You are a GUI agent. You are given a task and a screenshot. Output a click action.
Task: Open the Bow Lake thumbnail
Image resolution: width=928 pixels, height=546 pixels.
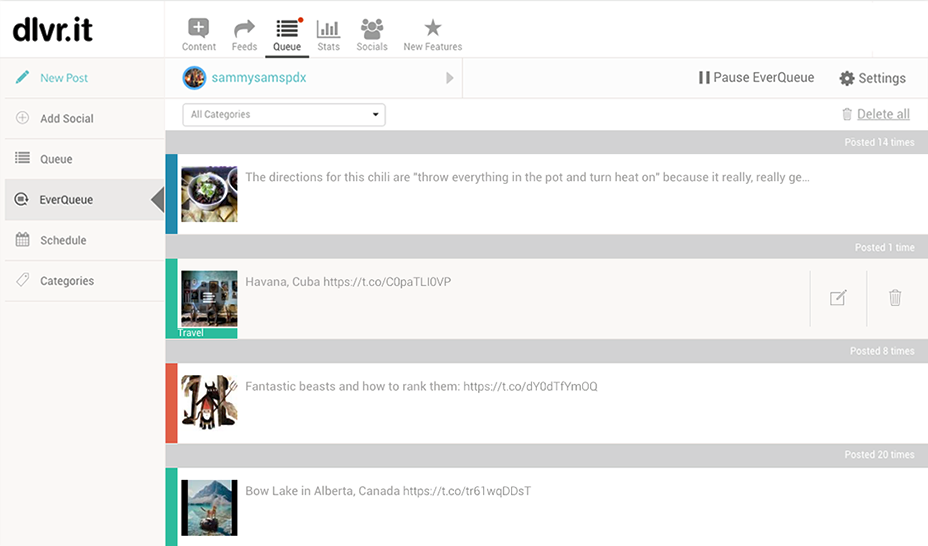[209, 508]
